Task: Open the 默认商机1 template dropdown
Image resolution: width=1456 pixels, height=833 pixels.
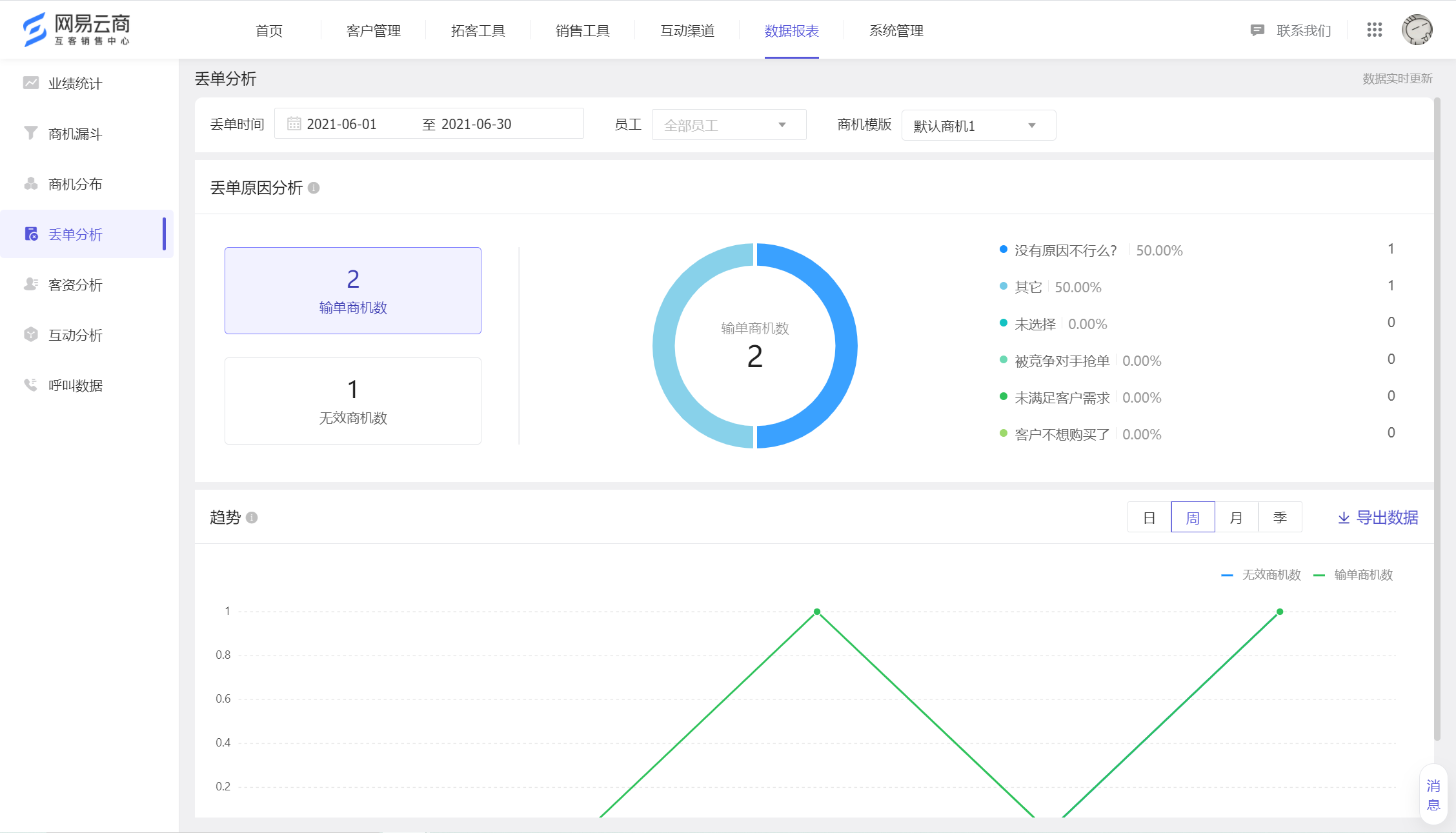Action: coord(978,125)
